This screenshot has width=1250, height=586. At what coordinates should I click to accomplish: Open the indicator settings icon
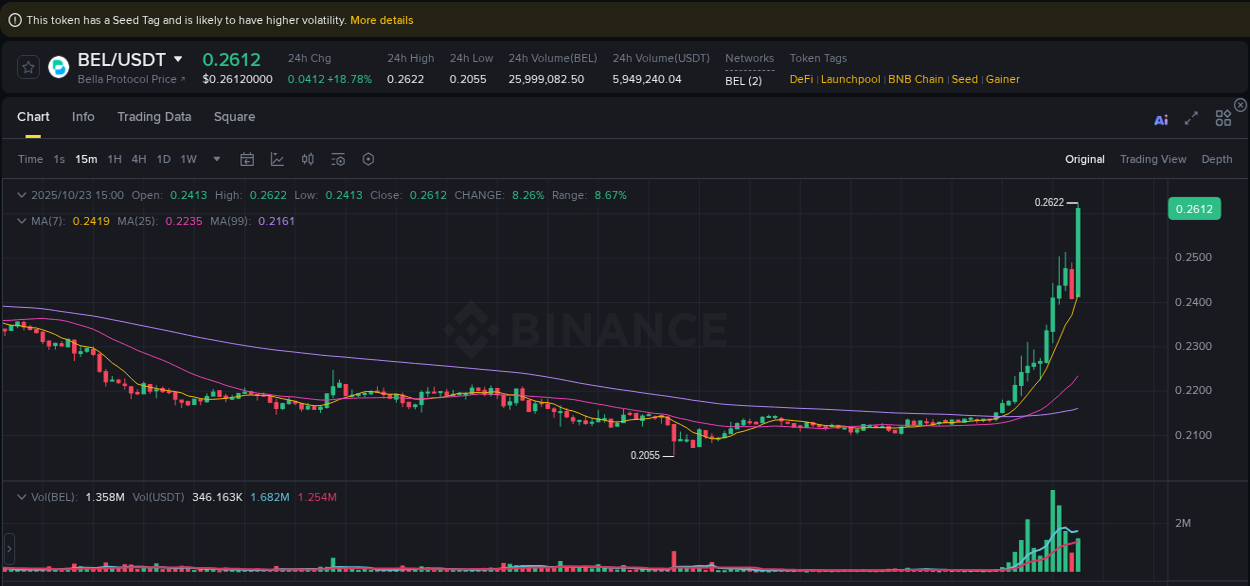(x=338, y=159)
